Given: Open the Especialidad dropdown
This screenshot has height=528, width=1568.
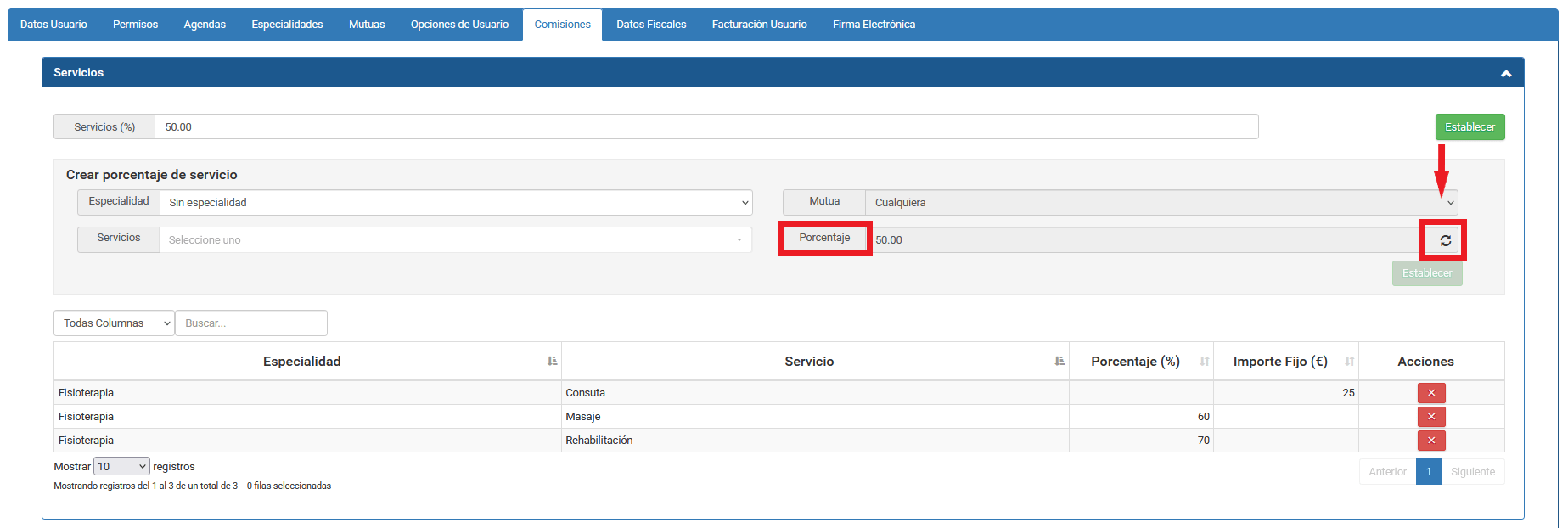Looking at the screenshot, I should point(456,203).
